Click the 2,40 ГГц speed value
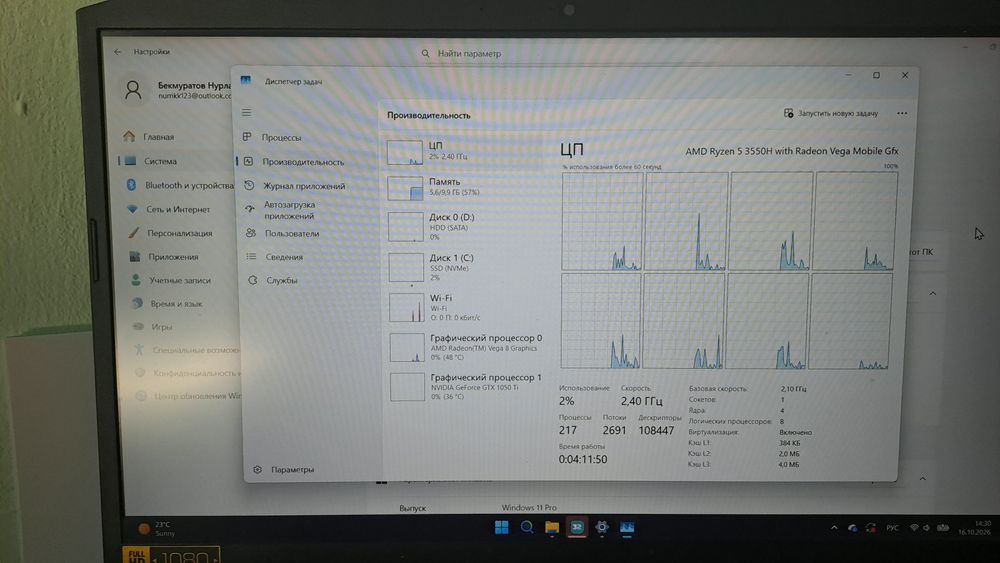This screenshot has width=1000, height=563. (x=642, y=401)
